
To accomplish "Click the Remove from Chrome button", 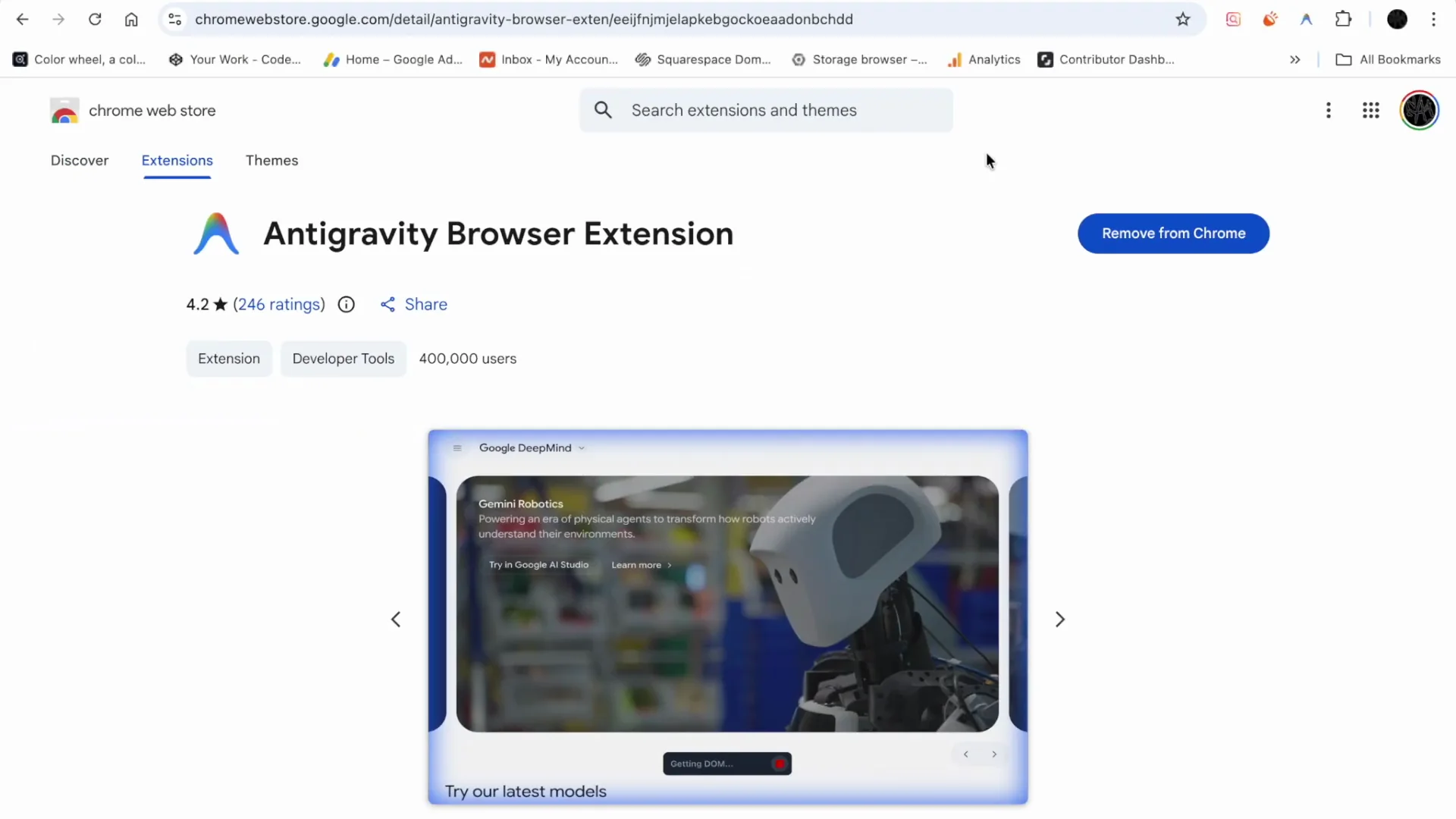I will click(1173, 234).
